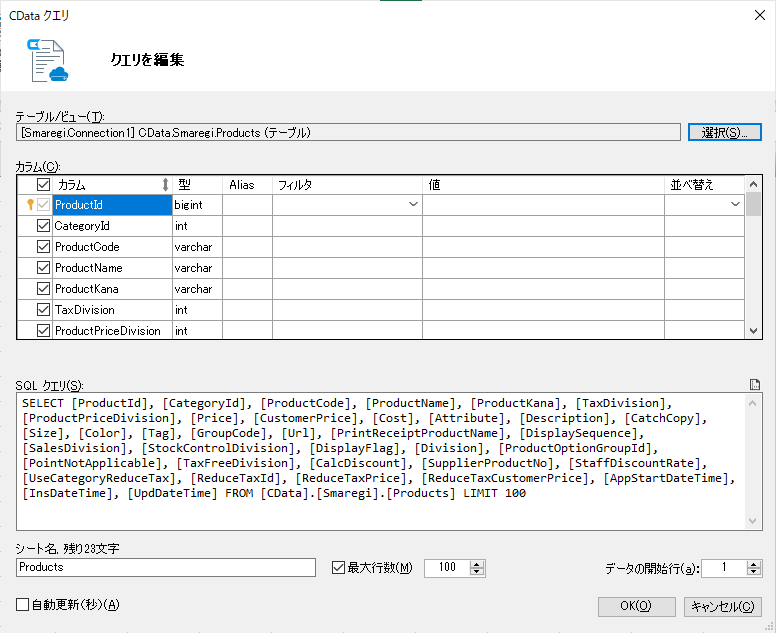Click the 型 type column header
The height and width of the screenshot is (633, 776).
coord(197,185)
